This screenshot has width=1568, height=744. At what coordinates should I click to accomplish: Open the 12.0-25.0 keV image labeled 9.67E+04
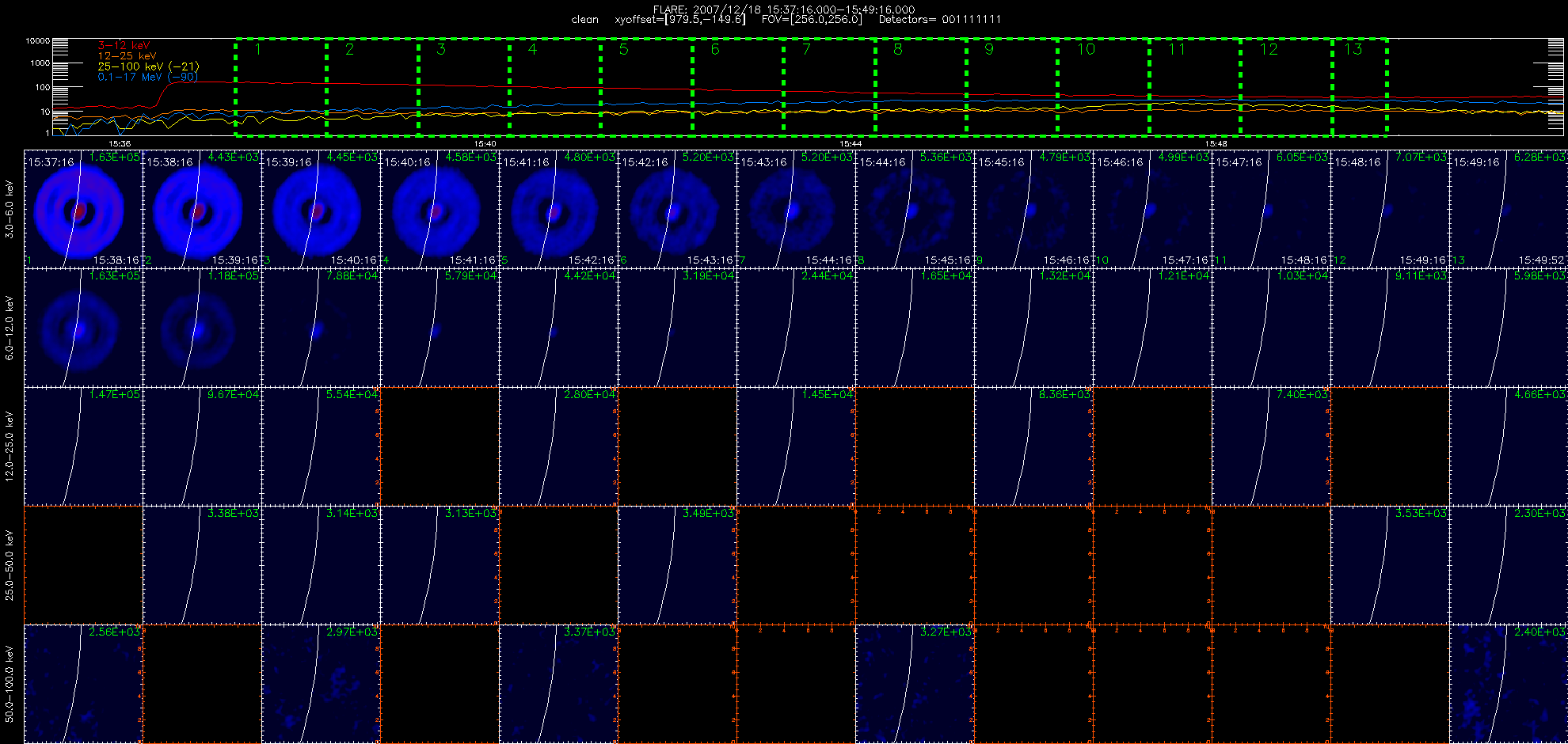point(203,446)
